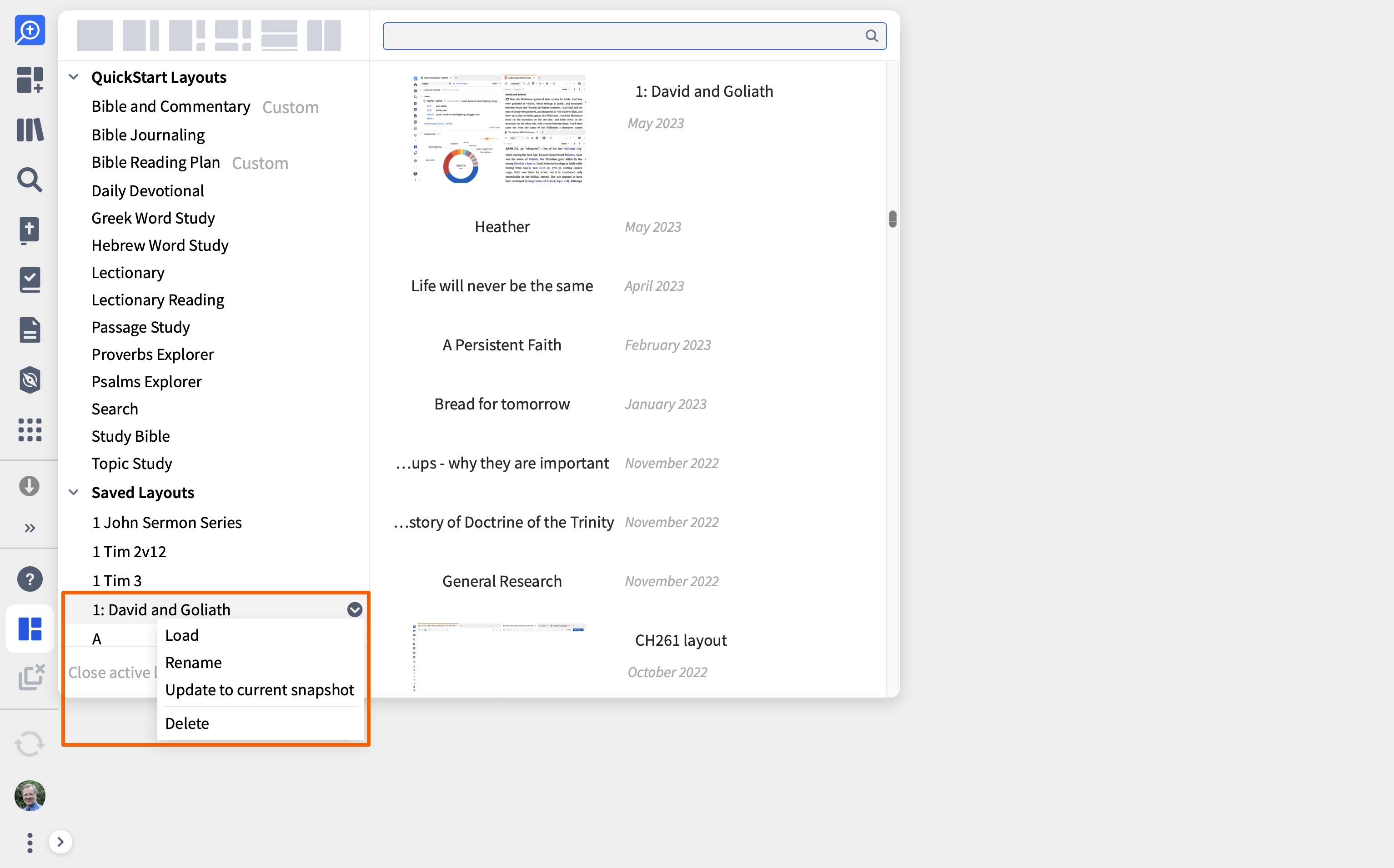Open Greek Word Study layout

pos(153,218)
